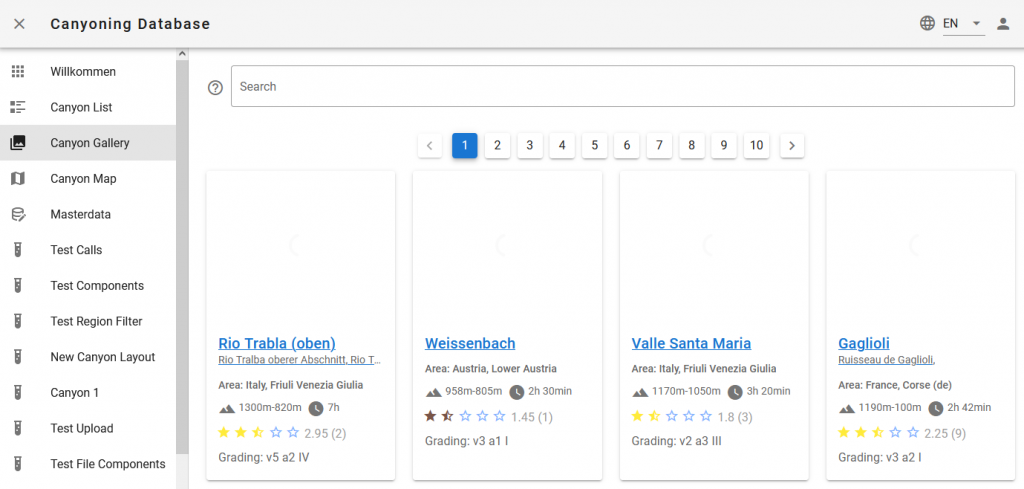This screenshot has height=489, width=1024.
Task: Click the Willkommen grid icon
Action: [x=18, y=72]
